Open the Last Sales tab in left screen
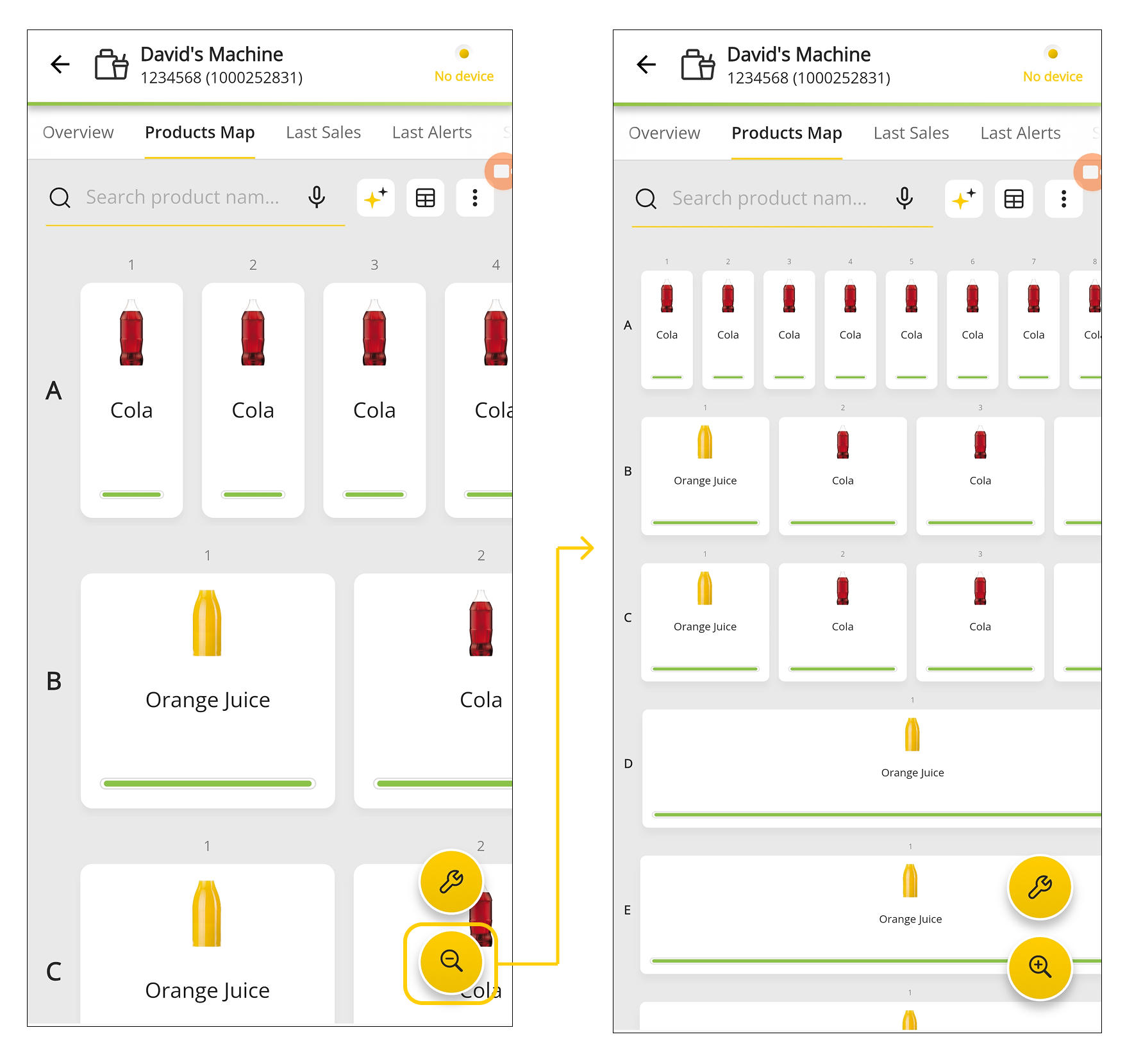The height and width of the screenshot is (1064, 1134). click(323, 133)
